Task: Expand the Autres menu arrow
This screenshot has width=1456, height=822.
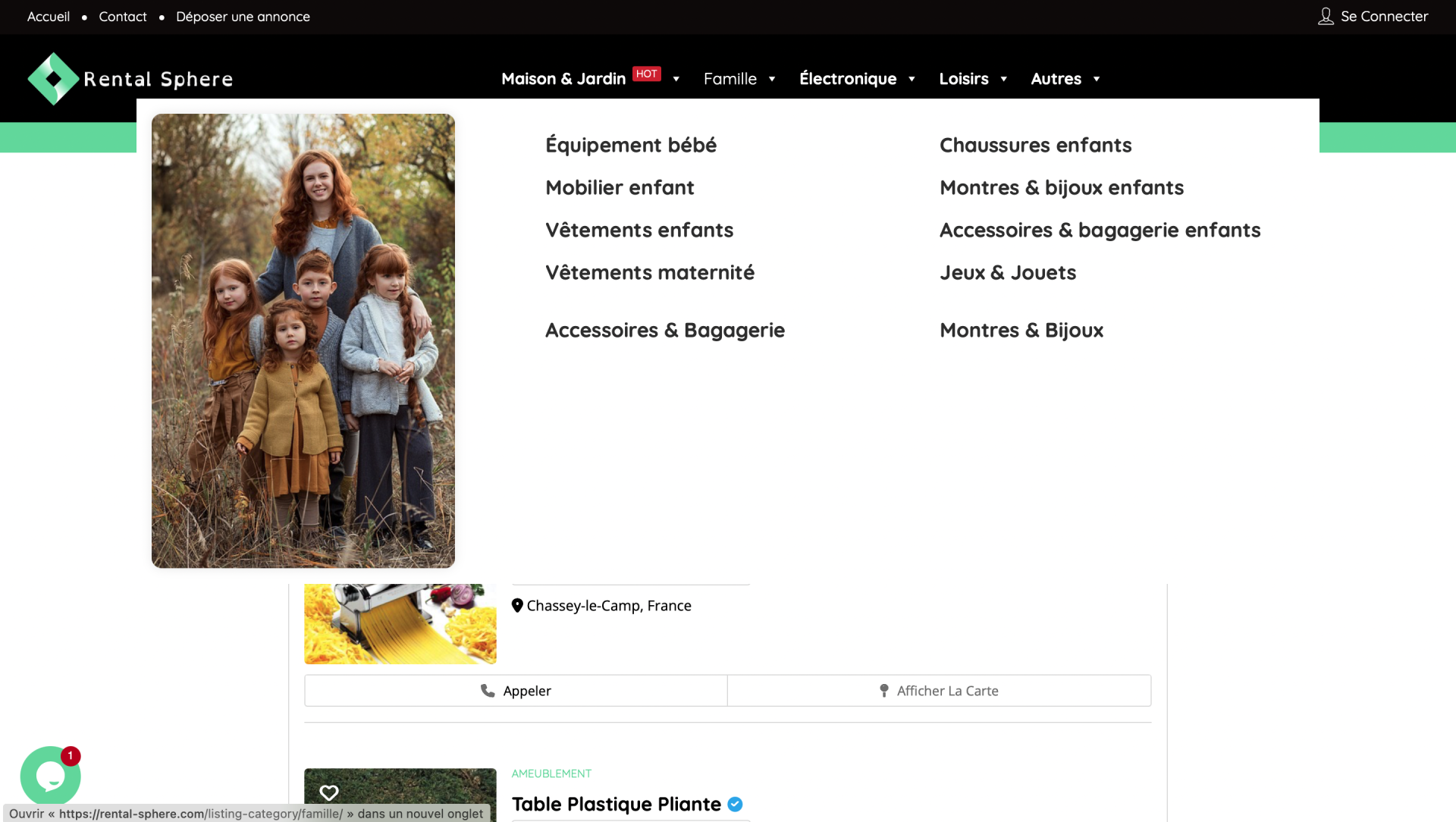Action: 1096,79
